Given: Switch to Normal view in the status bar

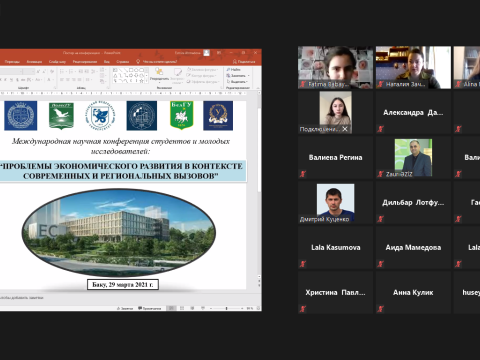Looking at the screenshot, I should (x=171, y=308).
